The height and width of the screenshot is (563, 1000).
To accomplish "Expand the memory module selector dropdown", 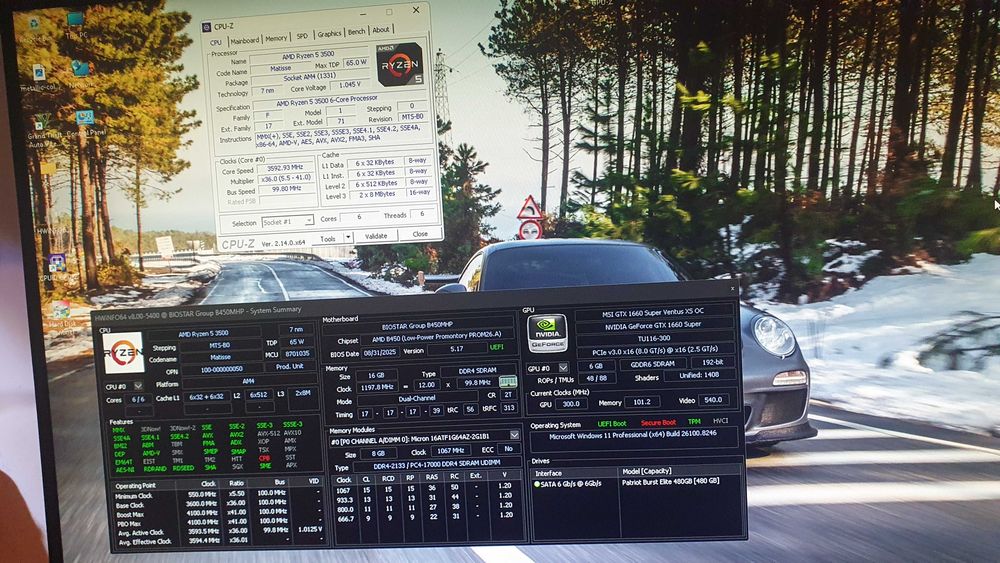I will [514, 435].
